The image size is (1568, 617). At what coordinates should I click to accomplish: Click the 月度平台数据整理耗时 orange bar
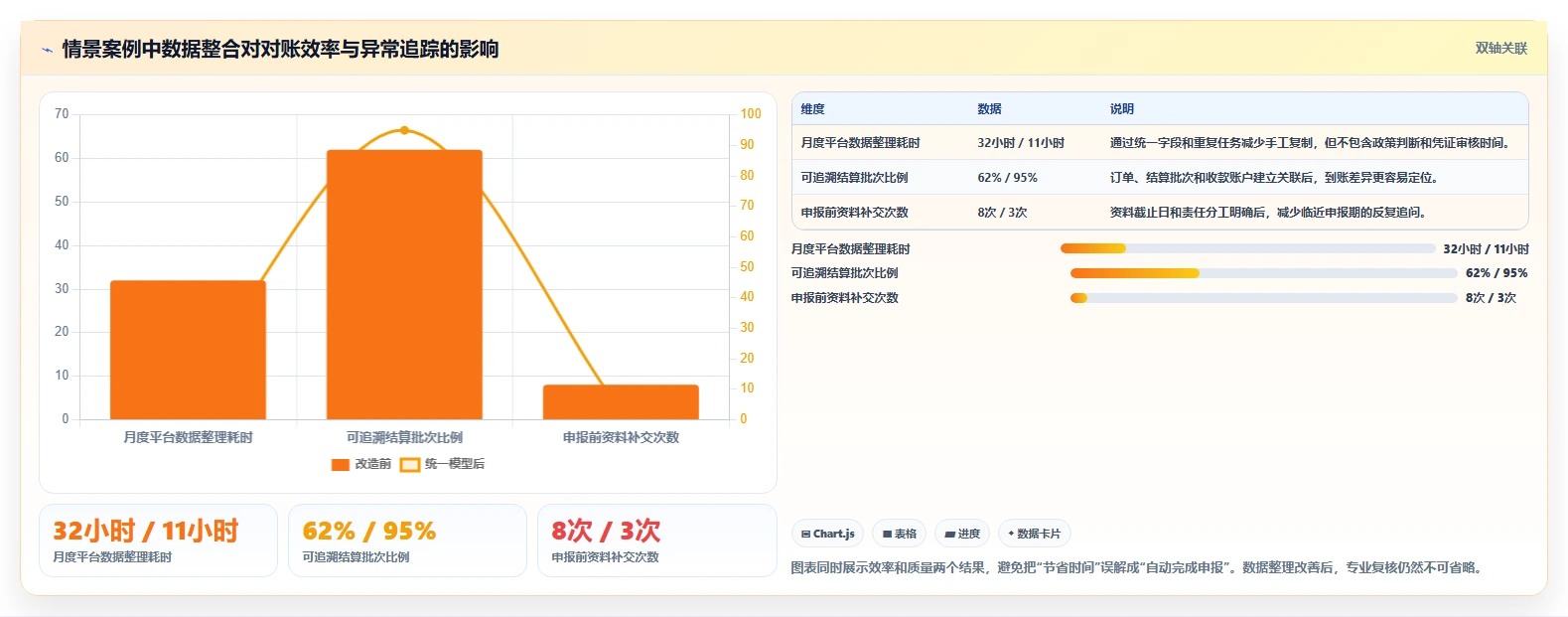click(x=188, y=350)
